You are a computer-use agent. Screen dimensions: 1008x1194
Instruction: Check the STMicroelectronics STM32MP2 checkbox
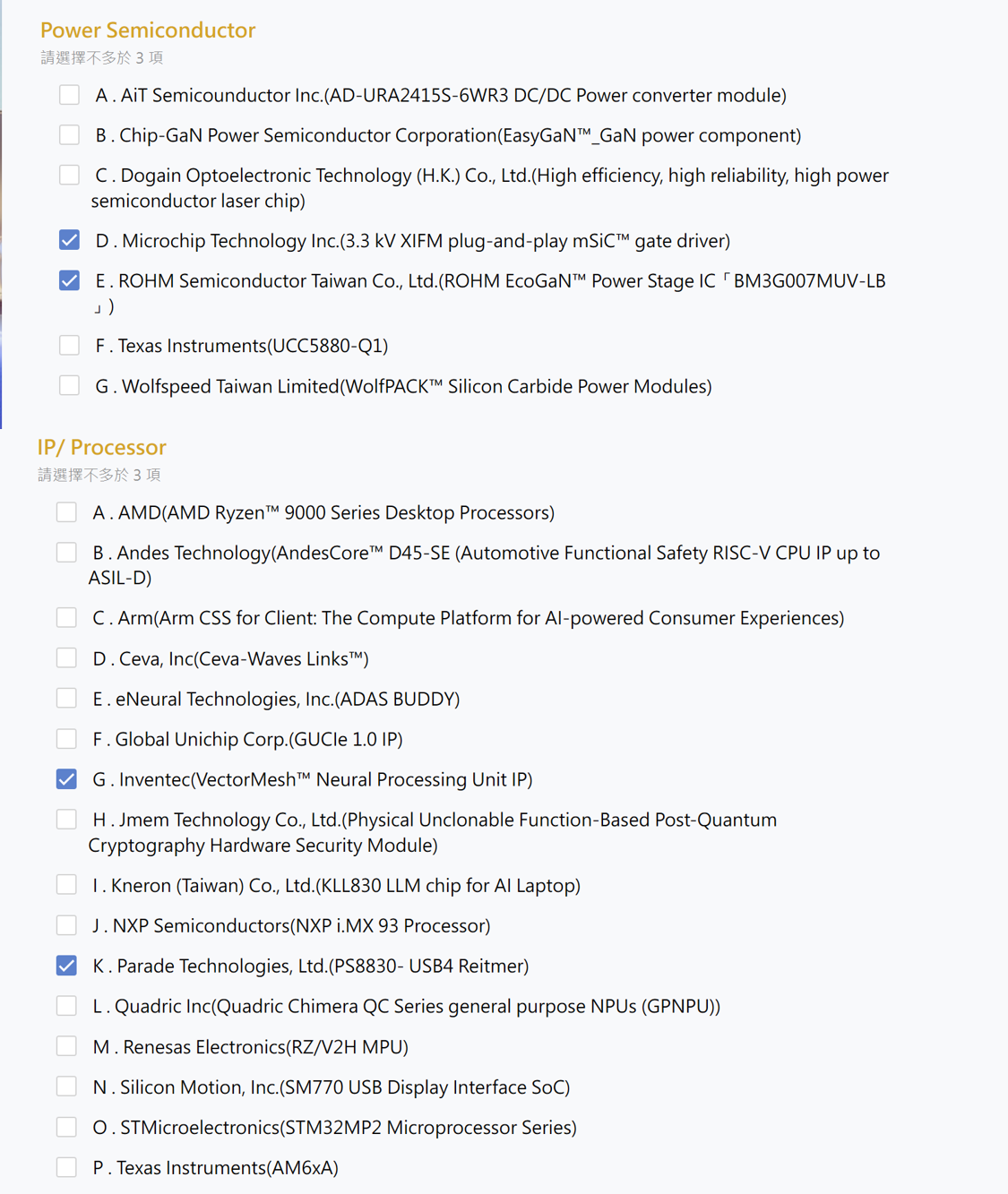[66, 1126]
